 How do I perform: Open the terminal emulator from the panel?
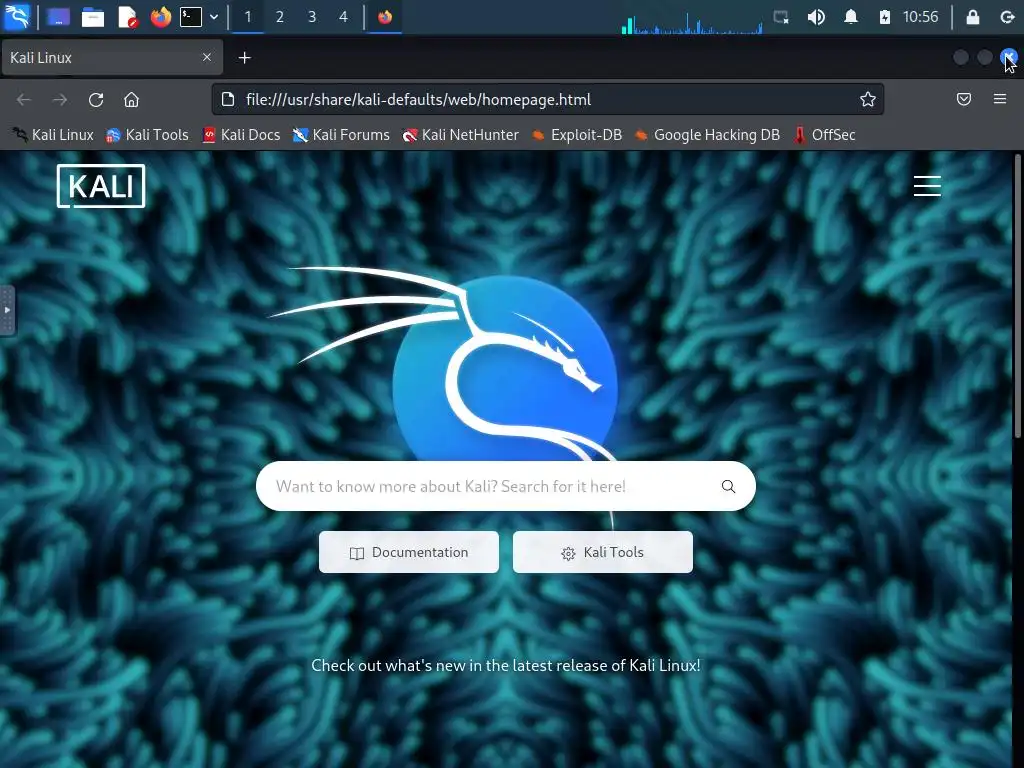(191, 17)
